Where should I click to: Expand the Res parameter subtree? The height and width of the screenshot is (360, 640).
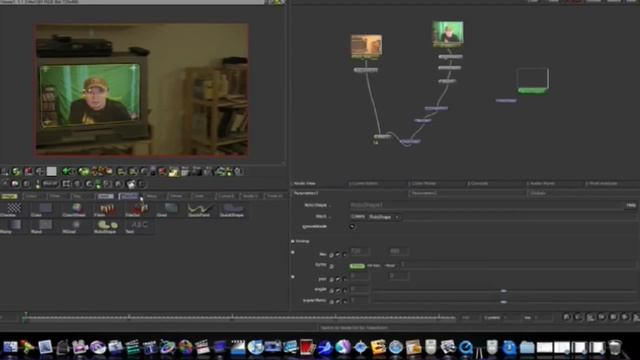click(x=293, y=252)
